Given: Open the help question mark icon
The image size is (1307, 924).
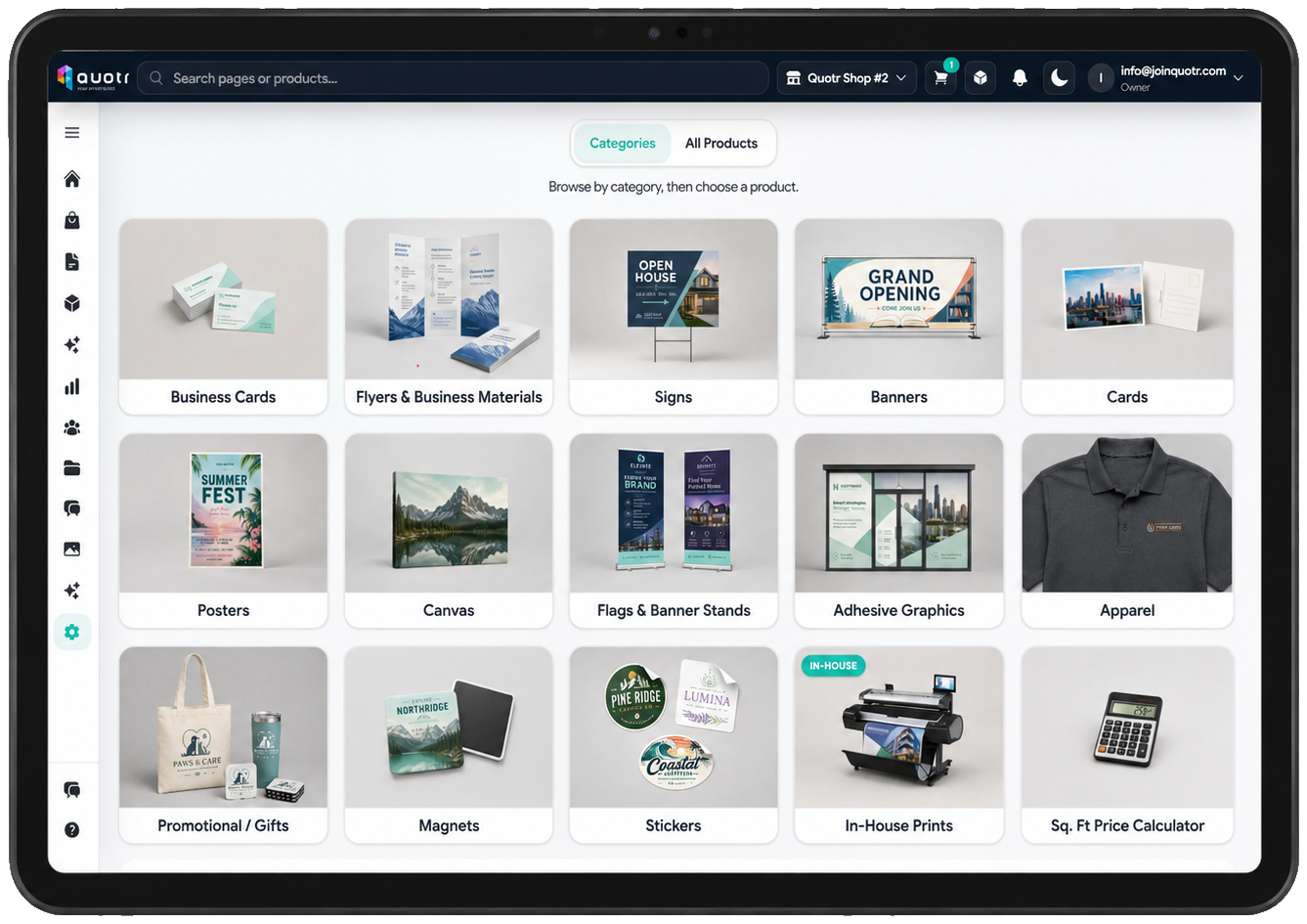Looking at the screenshot, I should (71, 830).
